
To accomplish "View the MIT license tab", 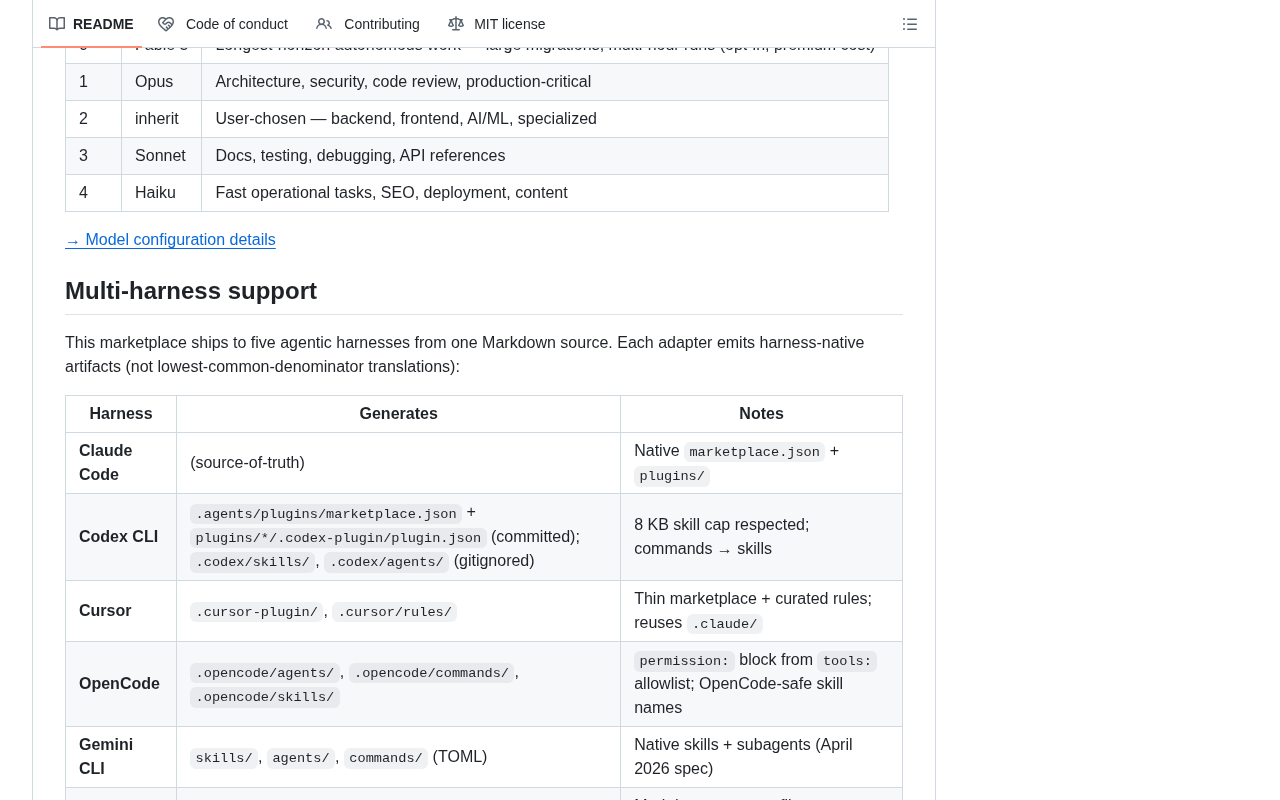I will [497, 24].
